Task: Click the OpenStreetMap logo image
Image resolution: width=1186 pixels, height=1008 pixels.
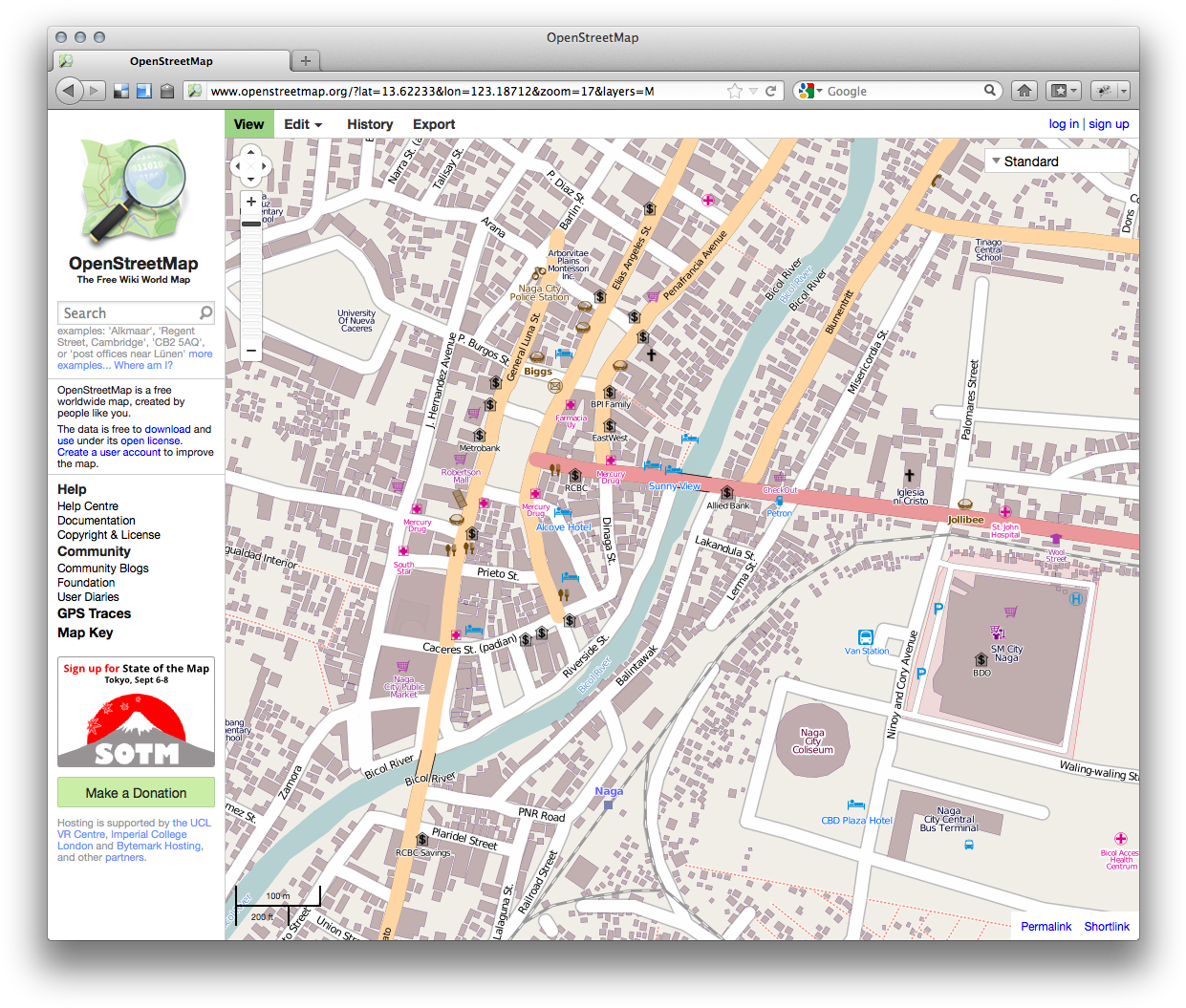Action: coord(134,191)
